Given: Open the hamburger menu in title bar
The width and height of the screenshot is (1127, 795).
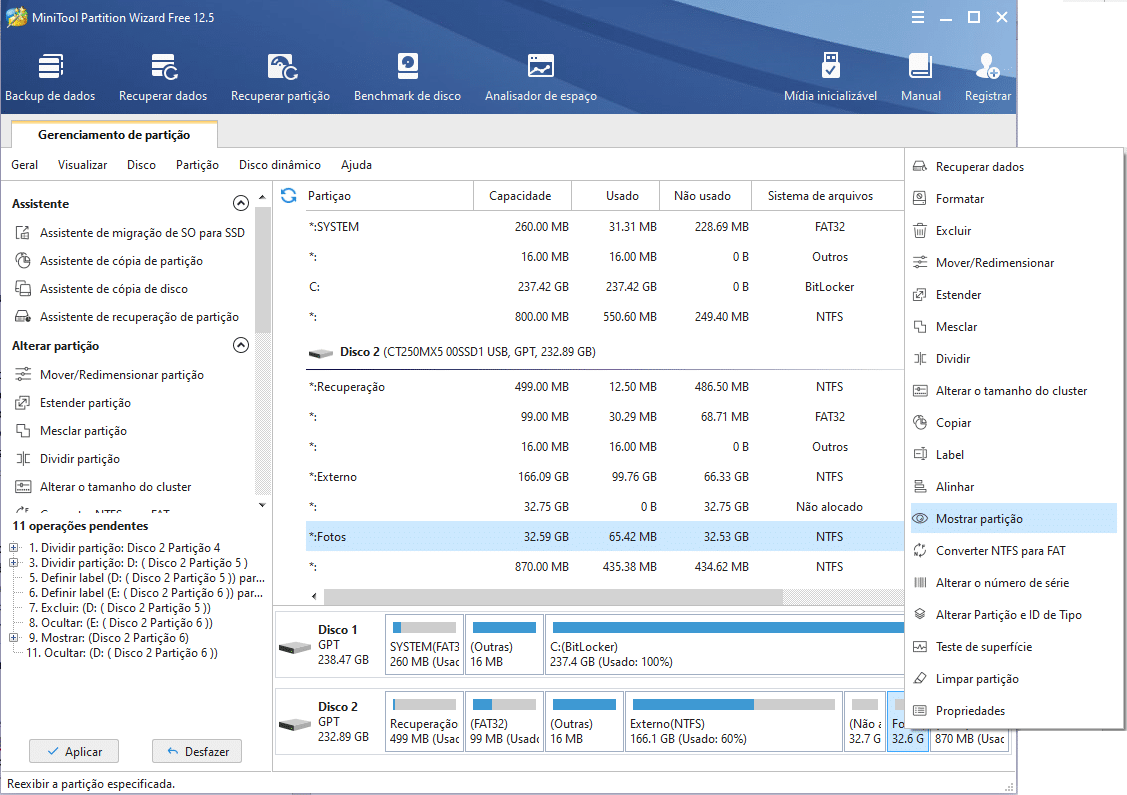Looking at the screenshot, I should (918, 17).
